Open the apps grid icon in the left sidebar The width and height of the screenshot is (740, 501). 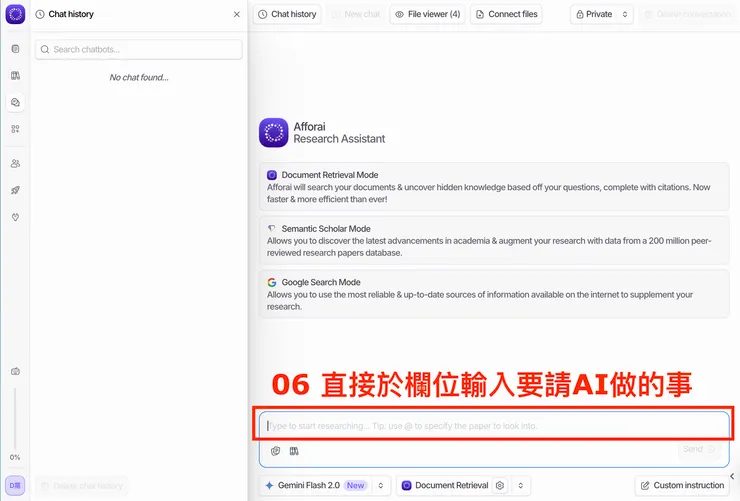[x=15, y=129]
